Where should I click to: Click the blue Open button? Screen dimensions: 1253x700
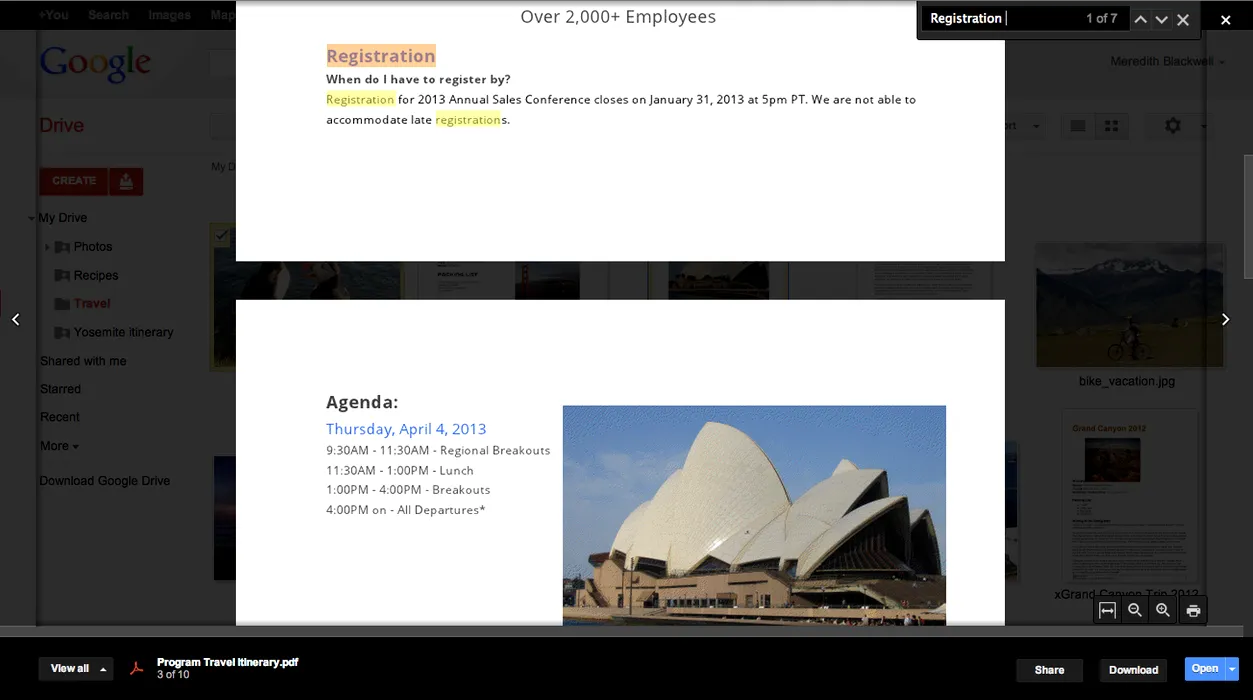pos(1204,669)
